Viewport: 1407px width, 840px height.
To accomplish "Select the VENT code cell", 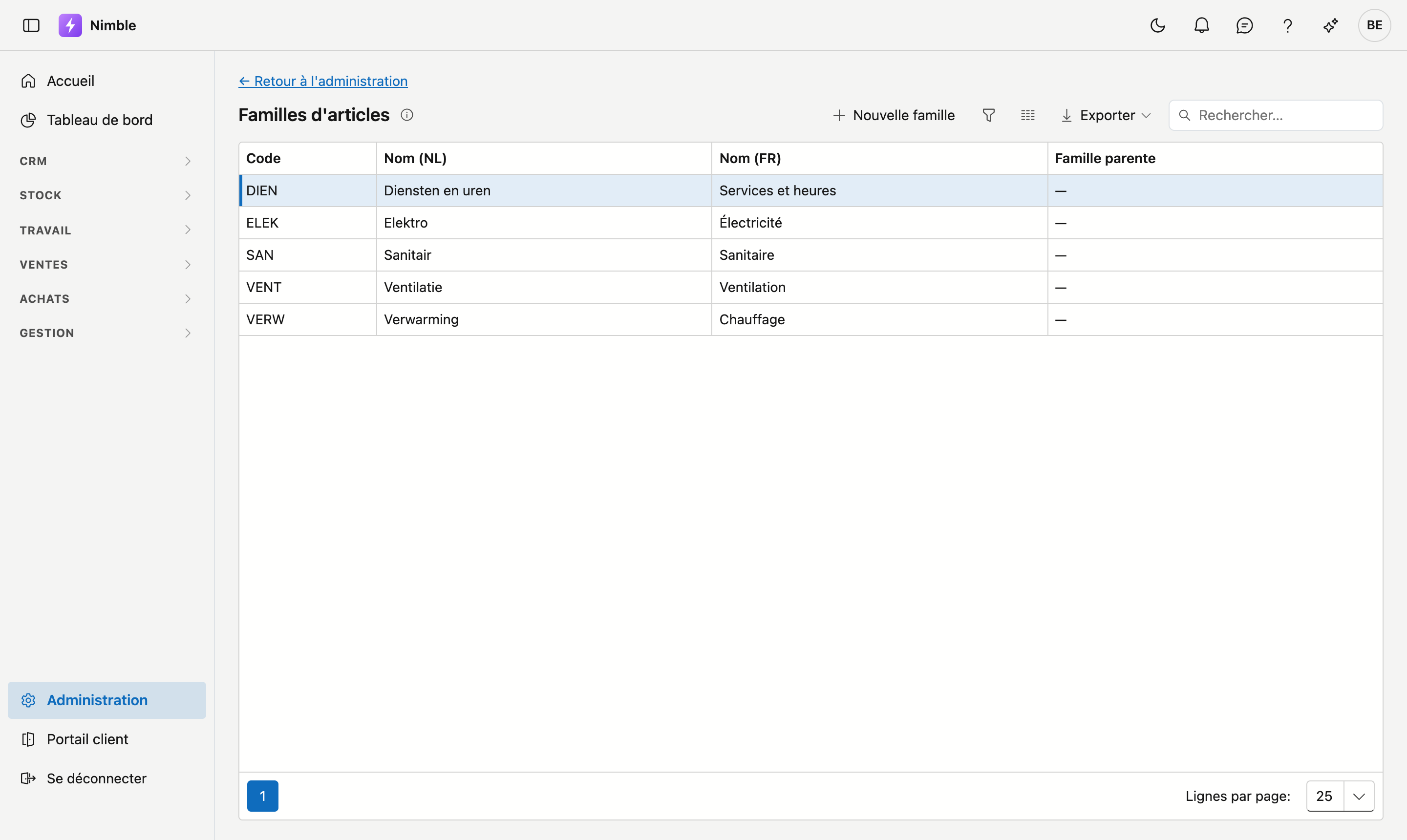I will click(307, 288).
